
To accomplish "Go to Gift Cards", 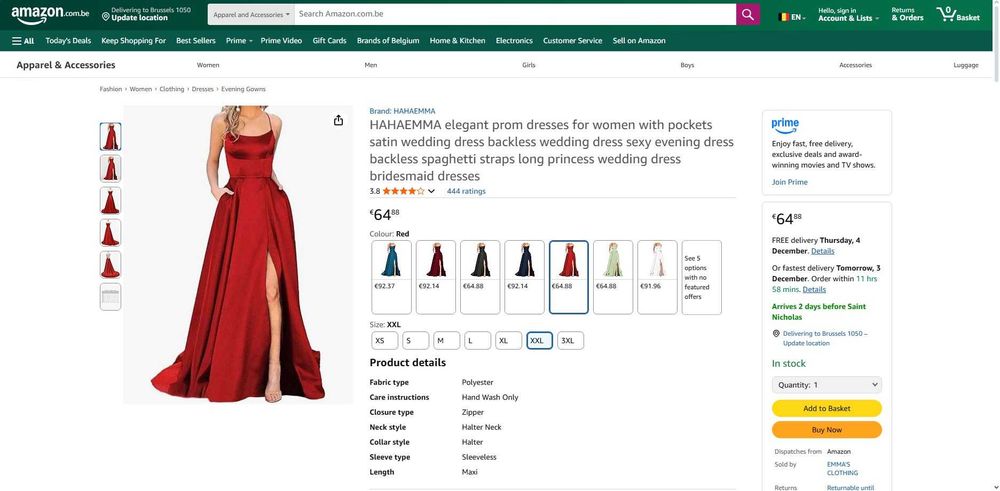I will point(329,41).
